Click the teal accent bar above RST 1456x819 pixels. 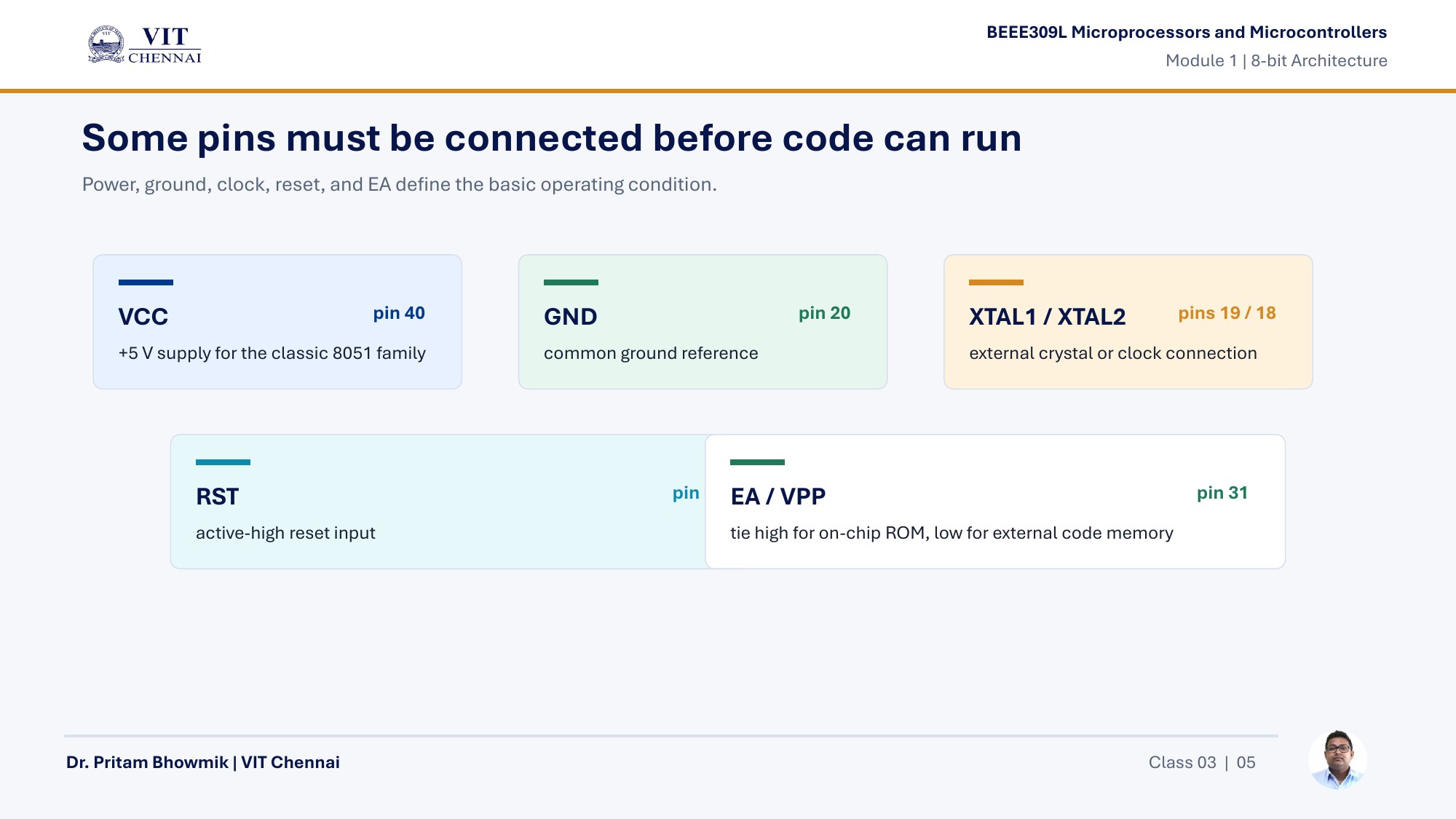click(223, 462)
